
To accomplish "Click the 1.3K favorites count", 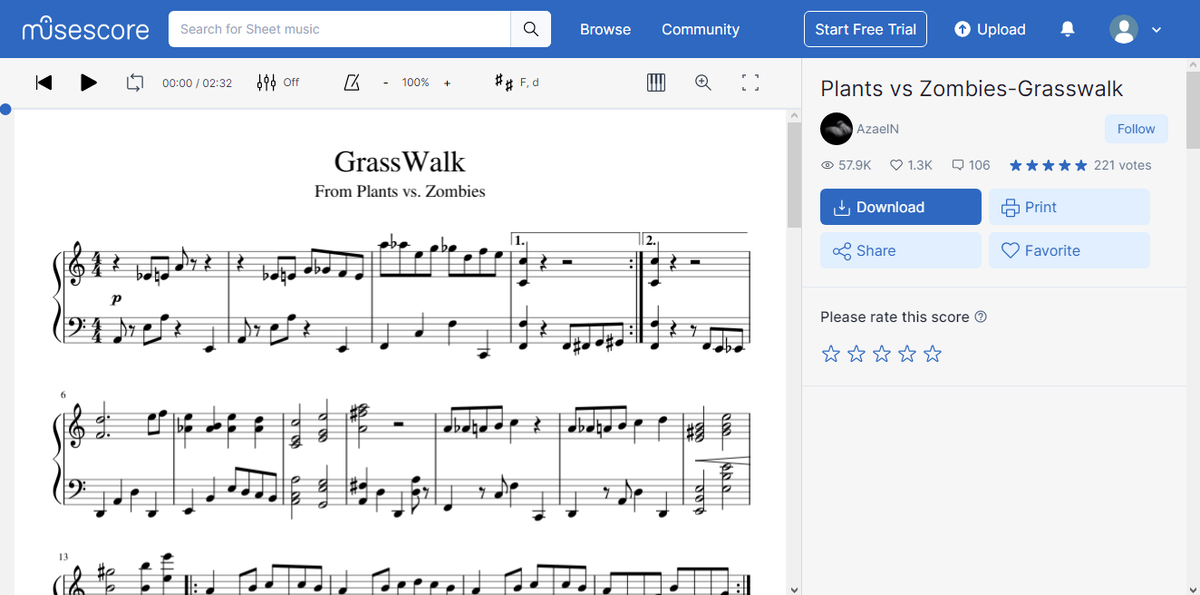I will point(911,165).
